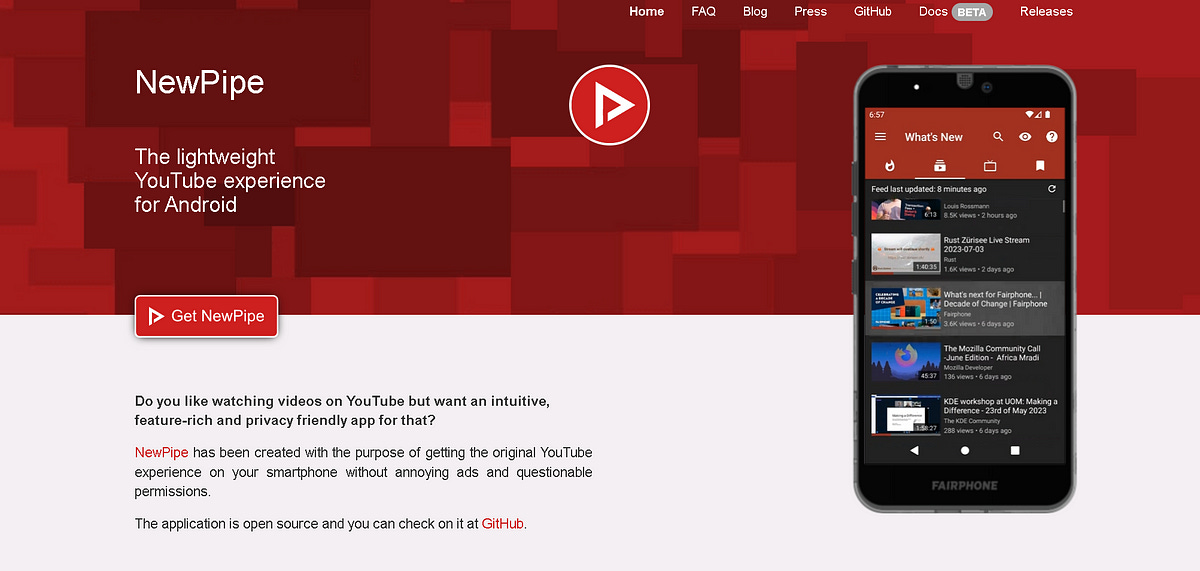Open the Blog page

point(756,12)
